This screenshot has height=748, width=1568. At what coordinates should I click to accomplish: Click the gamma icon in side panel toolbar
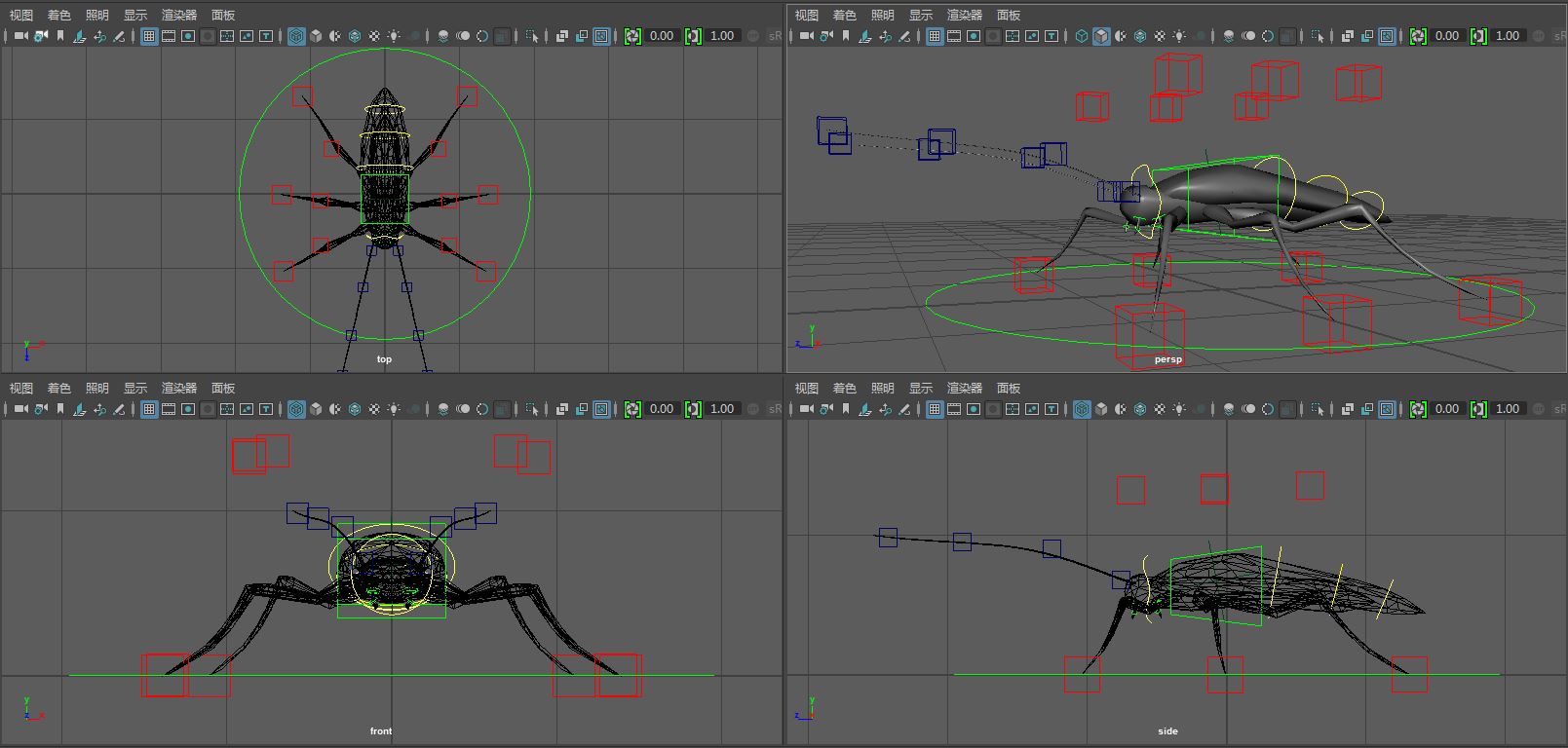coord(1478,409)
